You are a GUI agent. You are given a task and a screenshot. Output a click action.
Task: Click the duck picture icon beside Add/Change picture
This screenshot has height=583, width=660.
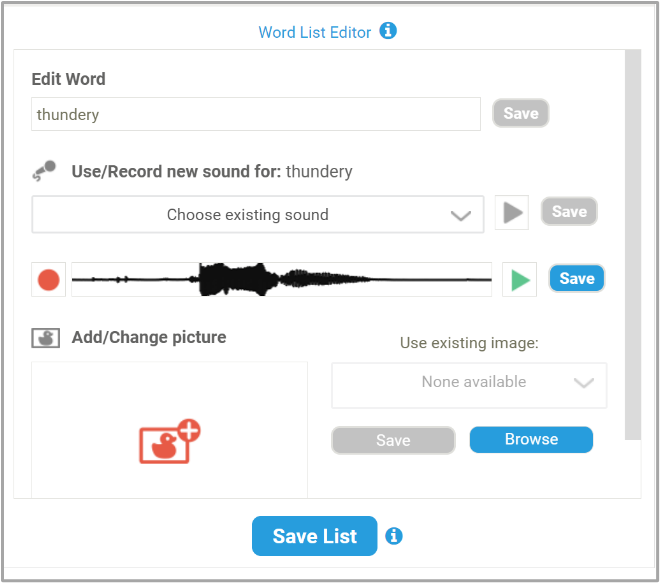point(45,338)
